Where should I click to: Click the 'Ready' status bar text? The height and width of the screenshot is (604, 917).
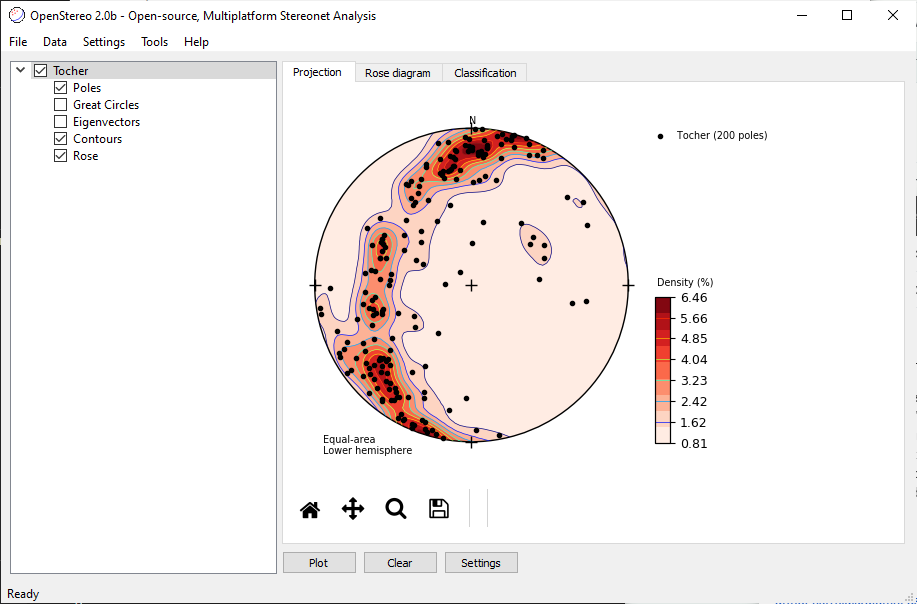pos(23,594)
